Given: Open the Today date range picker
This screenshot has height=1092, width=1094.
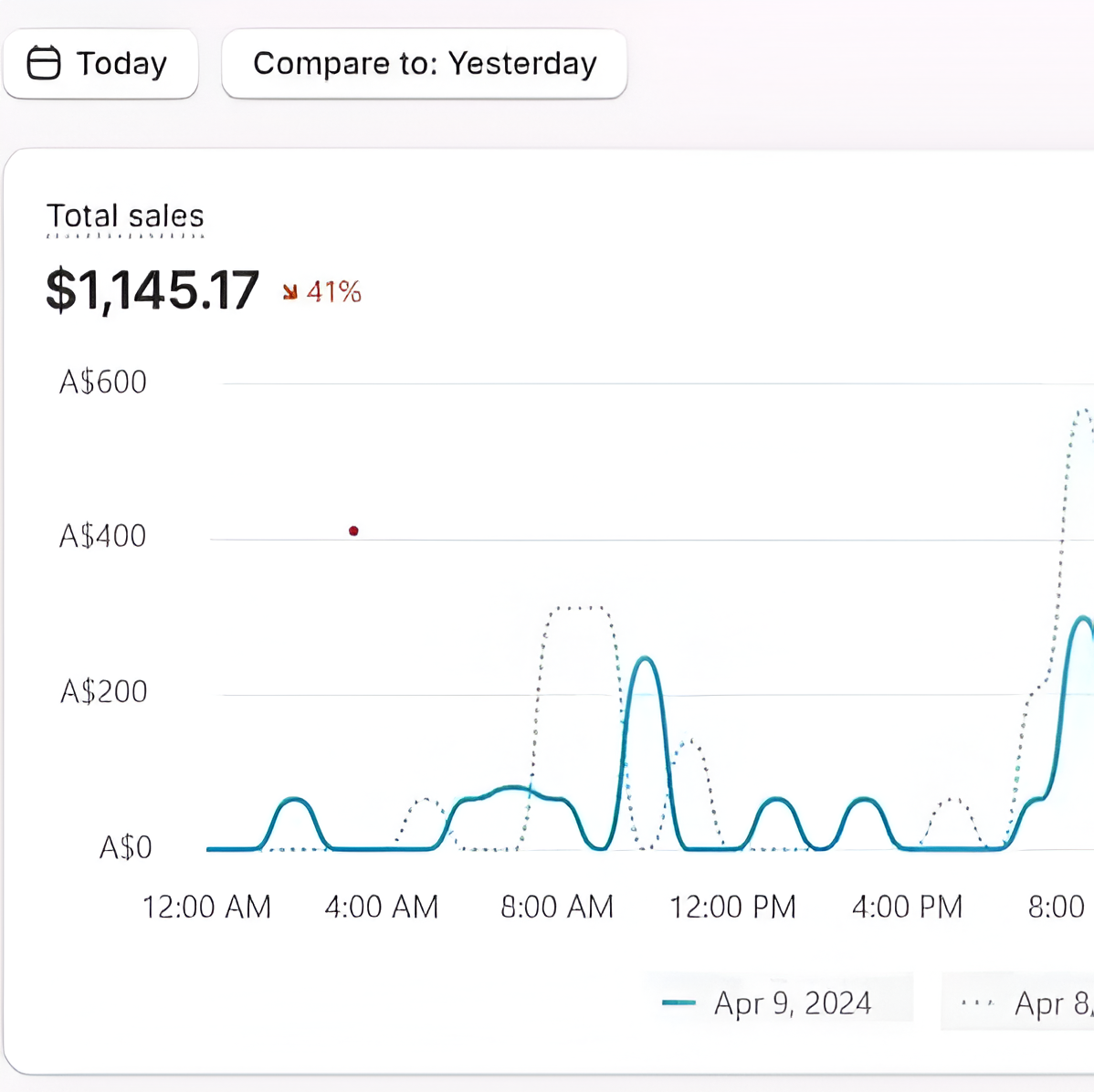Looking at the screenshot, I should tap(100, 64).
